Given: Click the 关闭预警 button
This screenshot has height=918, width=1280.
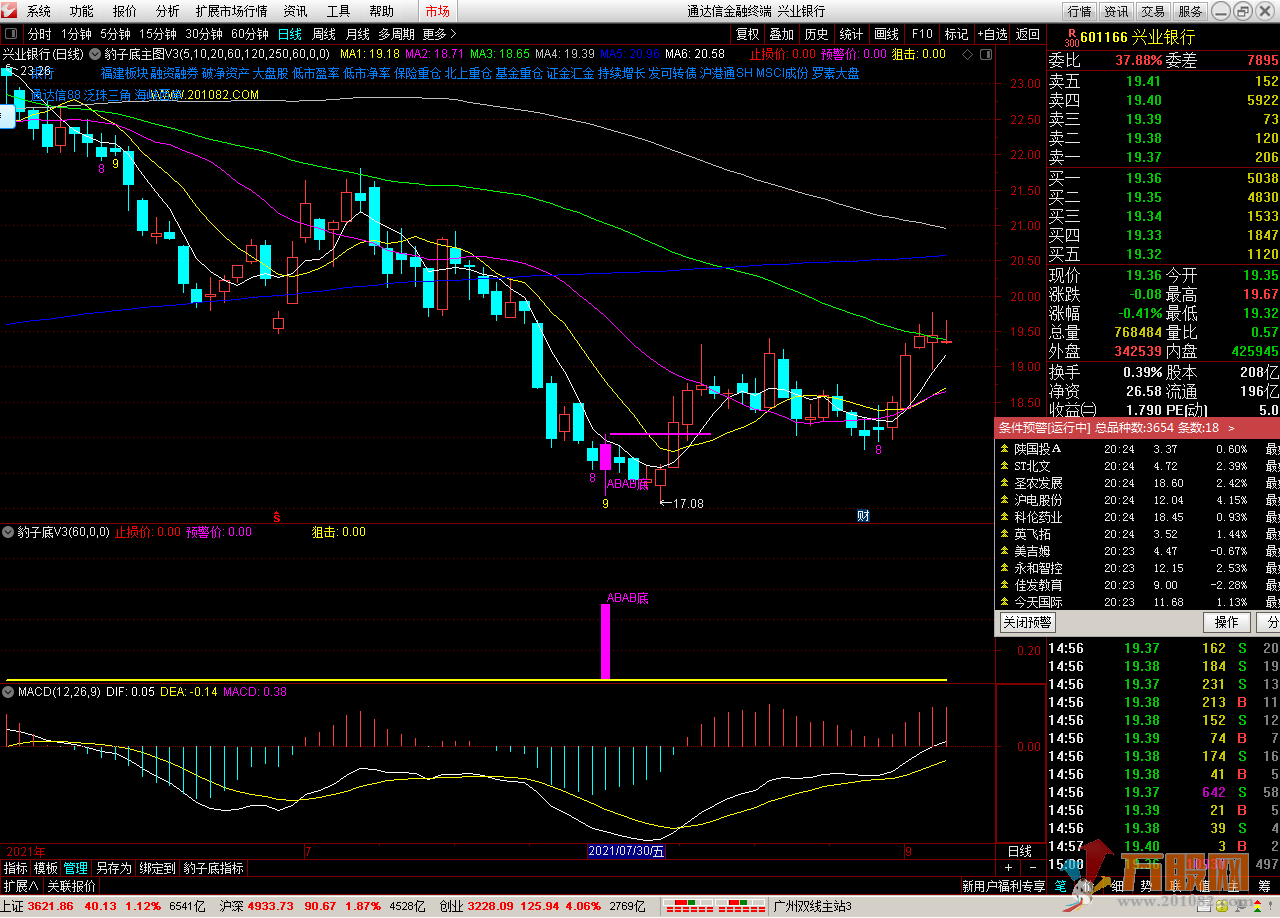Looking at the screenshot, I should point(1027,622).
